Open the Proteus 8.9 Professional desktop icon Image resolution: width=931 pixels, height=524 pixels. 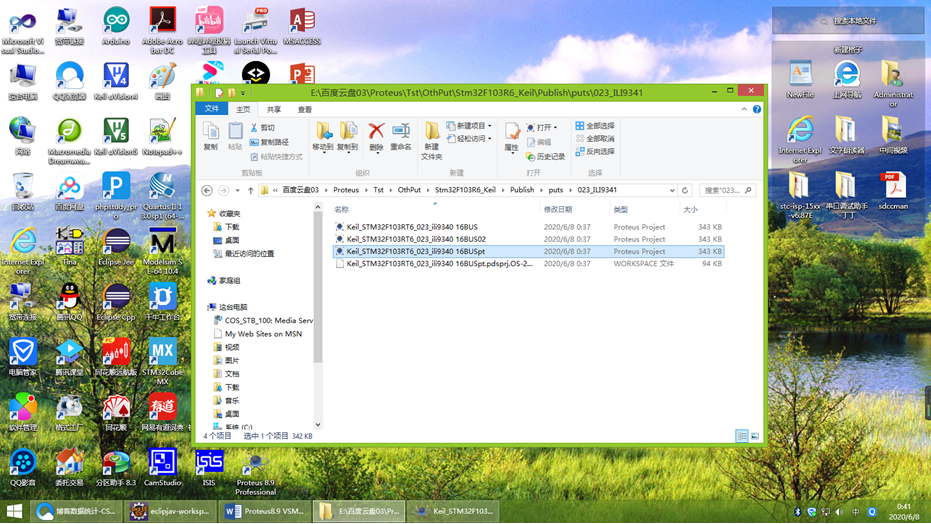click(255, 472)
